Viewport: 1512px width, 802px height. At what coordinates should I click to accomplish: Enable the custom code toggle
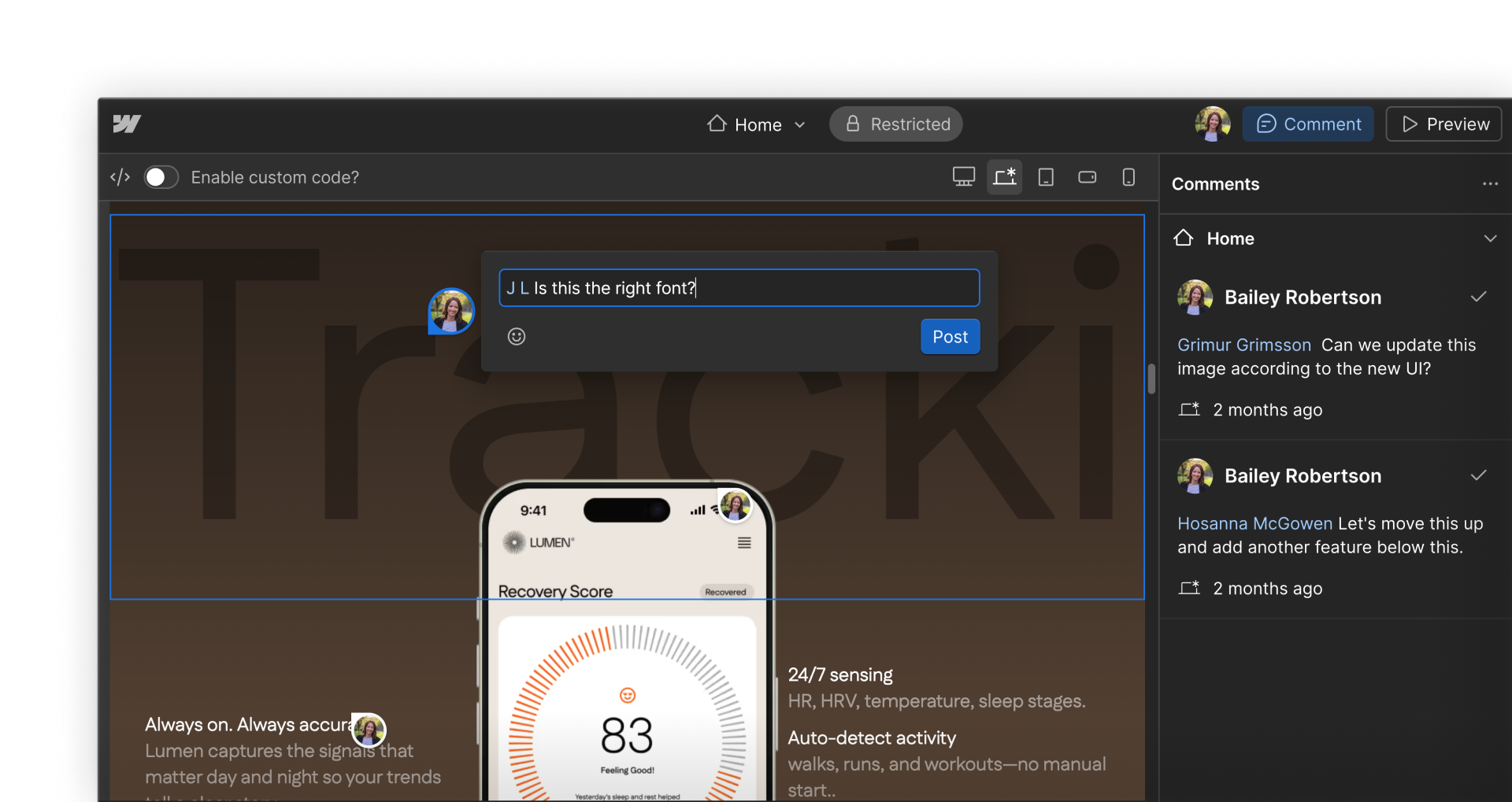click(161, 177)
